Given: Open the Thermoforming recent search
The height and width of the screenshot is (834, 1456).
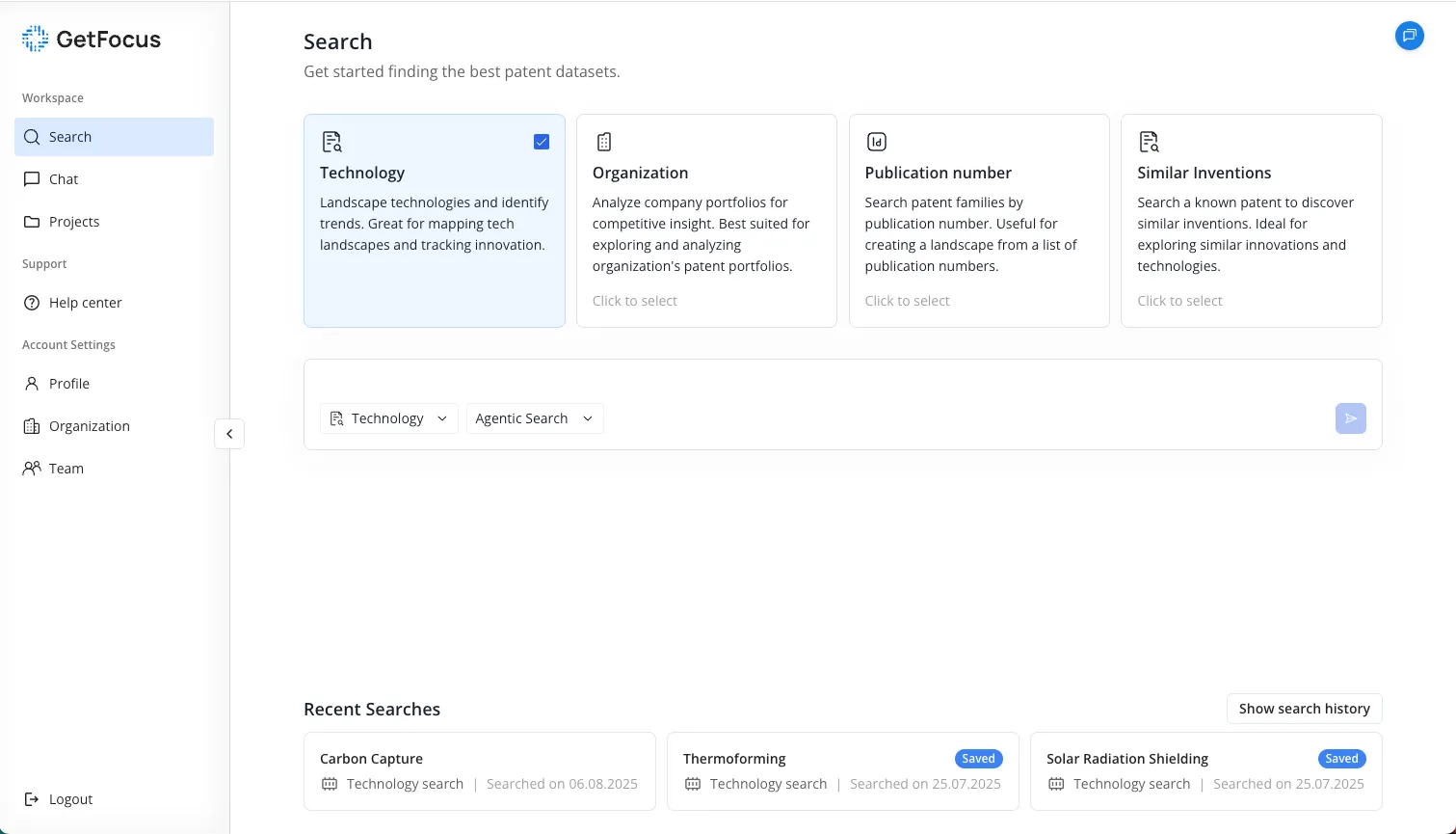Looking at the screenshot, I should tap(843, 771).
